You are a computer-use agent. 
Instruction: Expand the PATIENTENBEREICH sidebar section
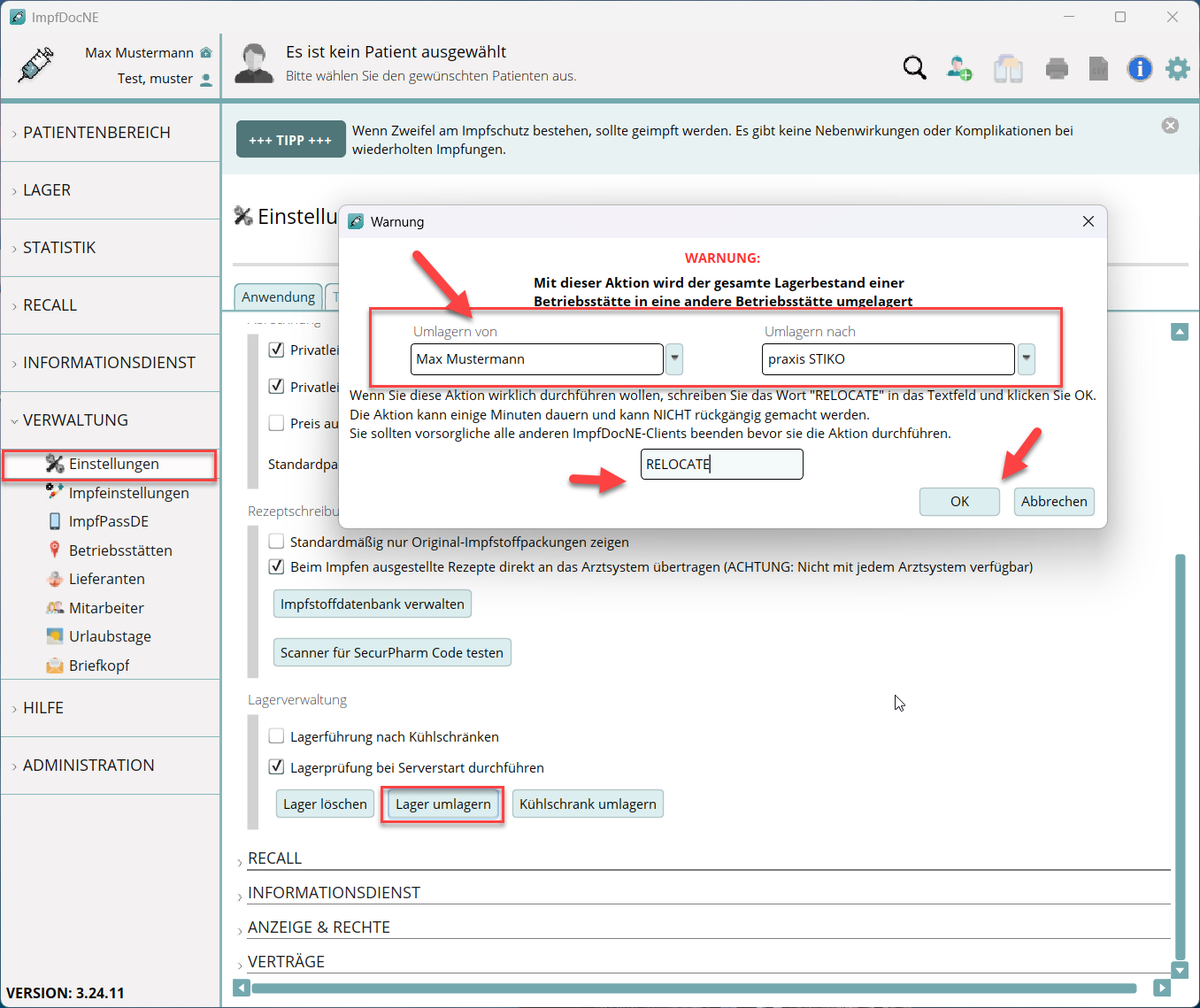tap(96, 133)
